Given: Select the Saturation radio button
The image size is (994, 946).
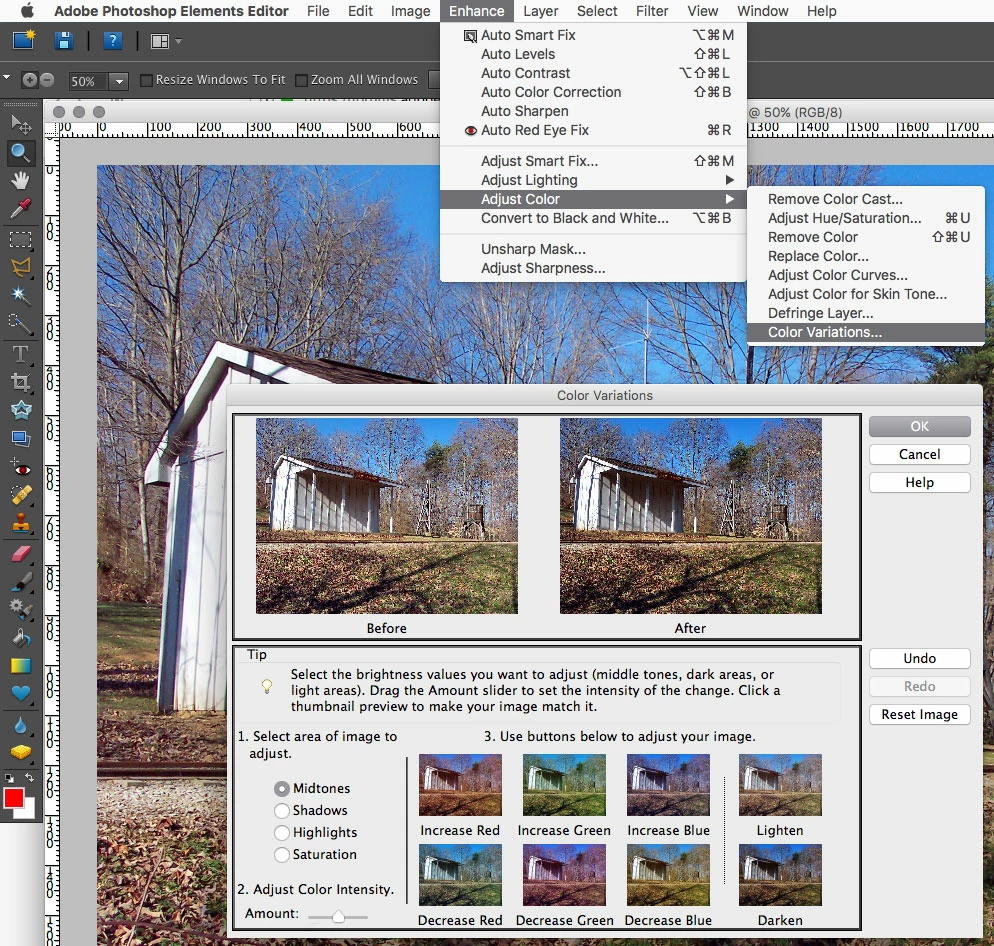Looking at the screenshot, I should point(281,855).
